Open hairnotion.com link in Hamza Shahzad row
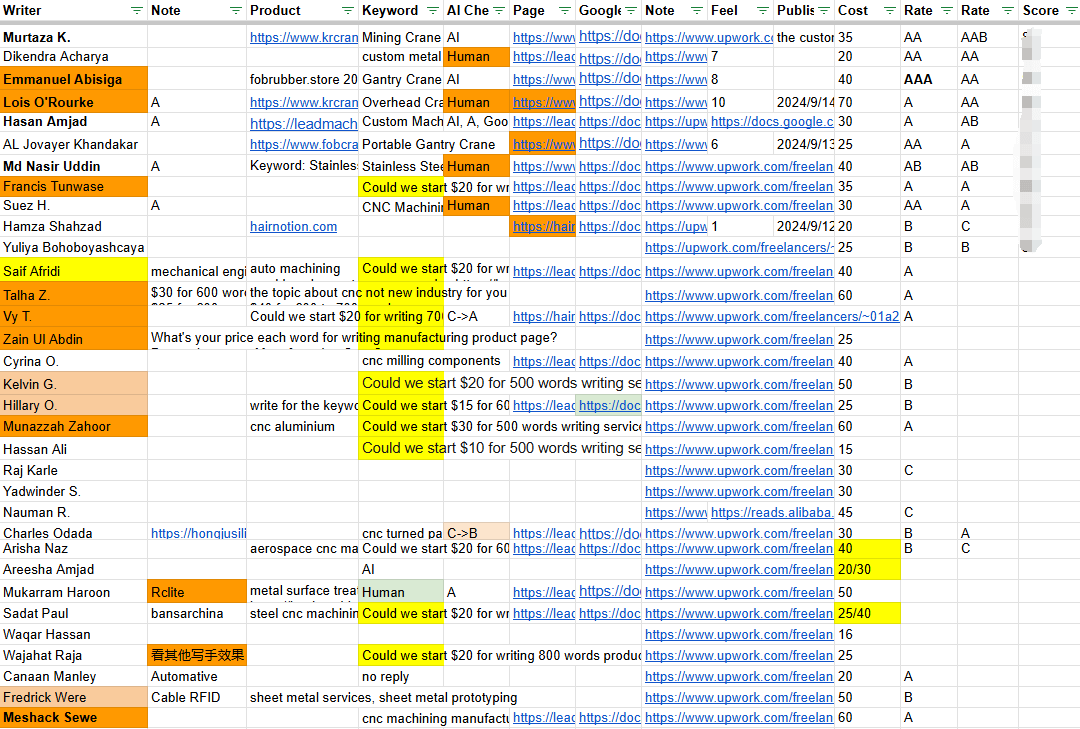The width and height of the screenshot is (1080, 729). pyautogui.click(x=293, y=227)
